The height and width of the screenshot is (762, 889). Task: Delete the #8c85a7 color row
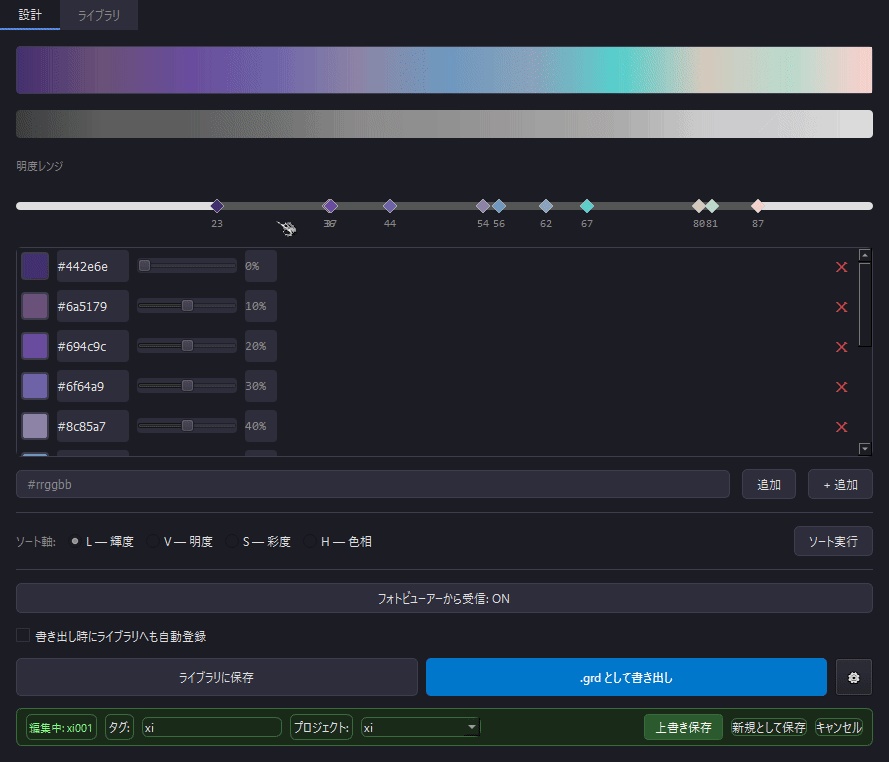point(841,426)
